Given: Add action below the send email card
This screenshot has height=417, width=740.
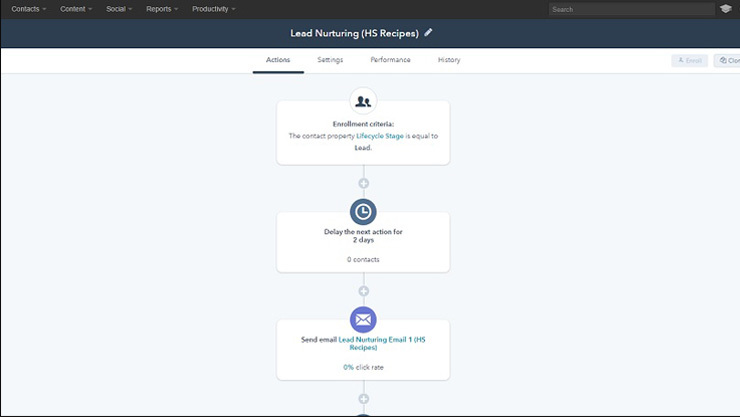Looking at the screenshot, I should click(x=363, y=399).
